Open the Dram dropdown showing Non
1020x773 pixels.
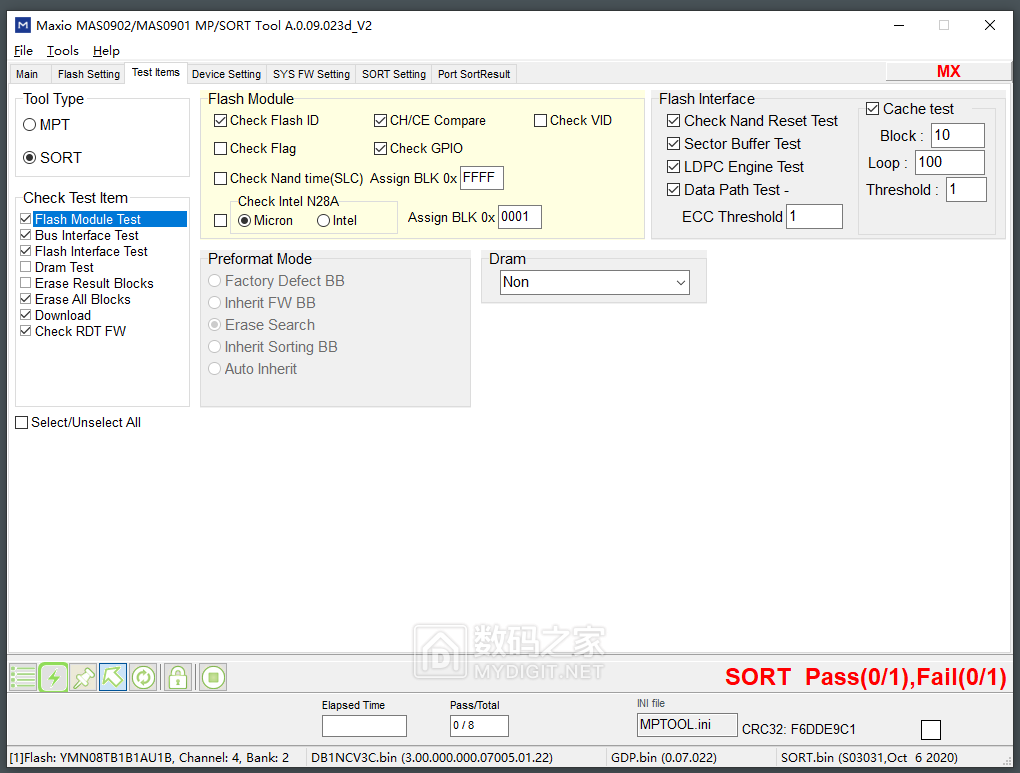[595, 282]
